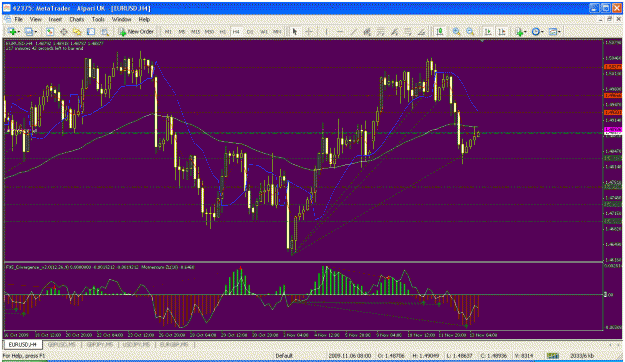Viewport: 625px width, 362px height.
Task: Open the Tools menu
Action: click(98, 19)
